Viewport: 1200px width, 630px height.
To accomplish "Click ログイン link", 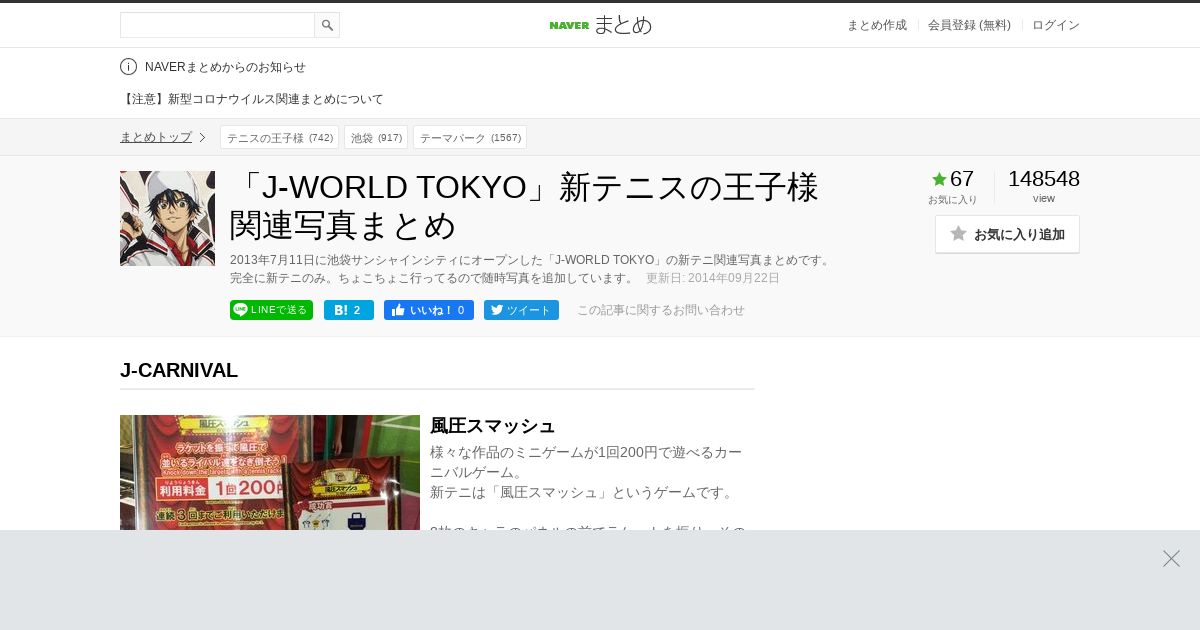I will 1056,25.
